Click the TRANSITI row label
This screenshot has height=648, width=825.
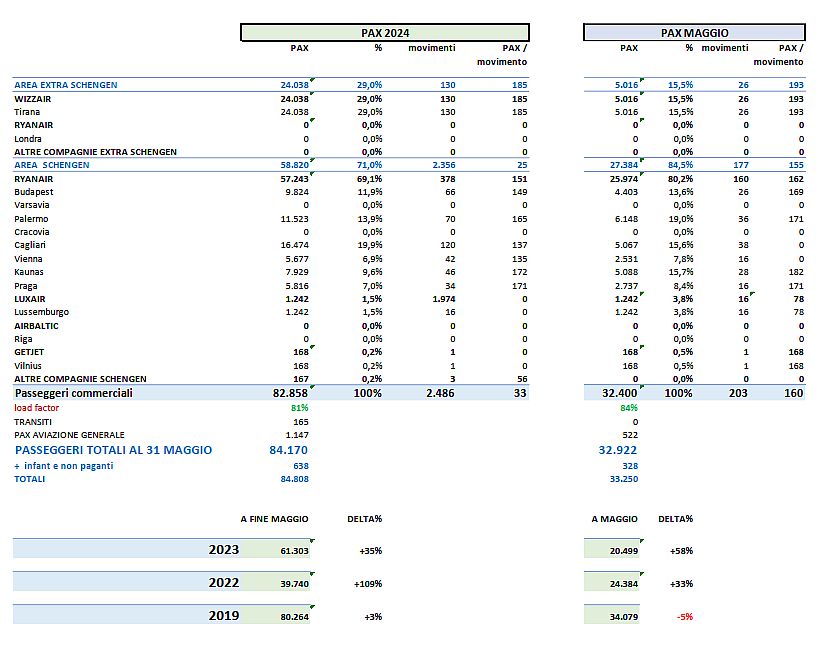coord(33,422)
